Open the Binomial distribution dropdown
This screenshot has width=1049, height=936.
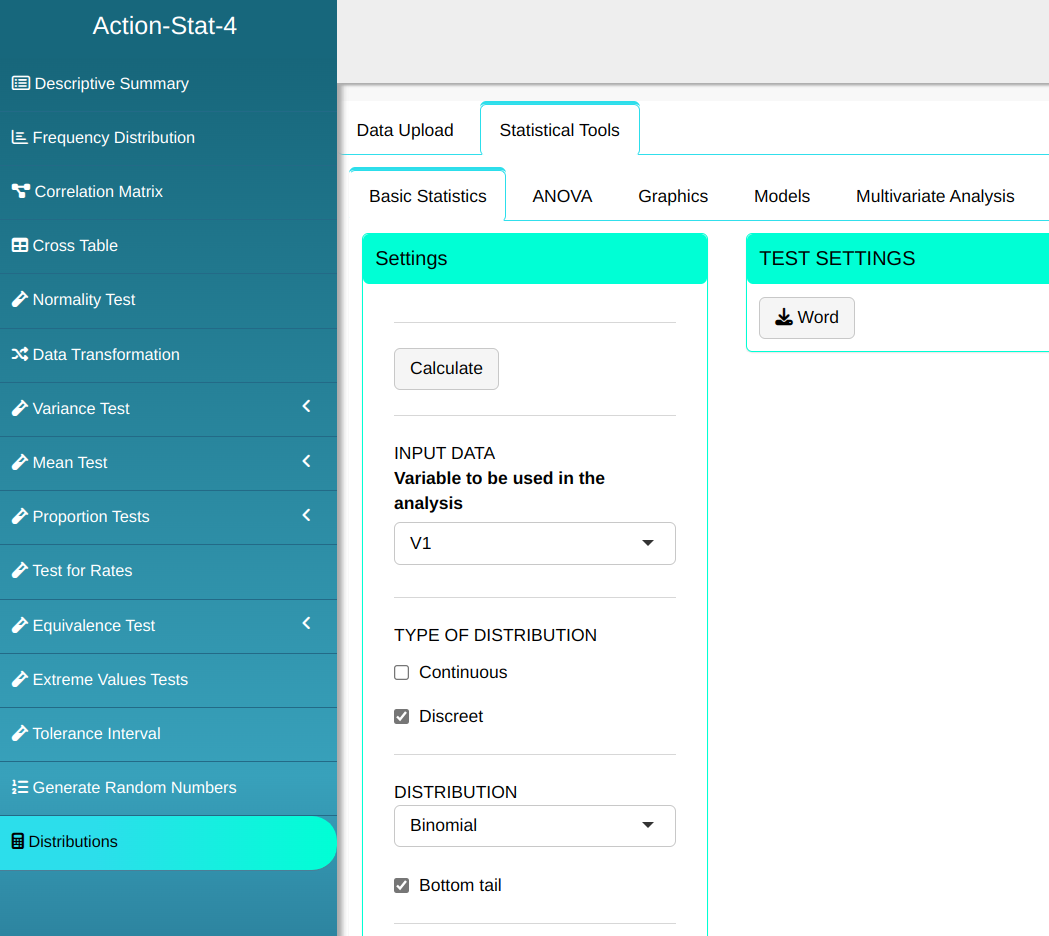(x=534, y=826)
